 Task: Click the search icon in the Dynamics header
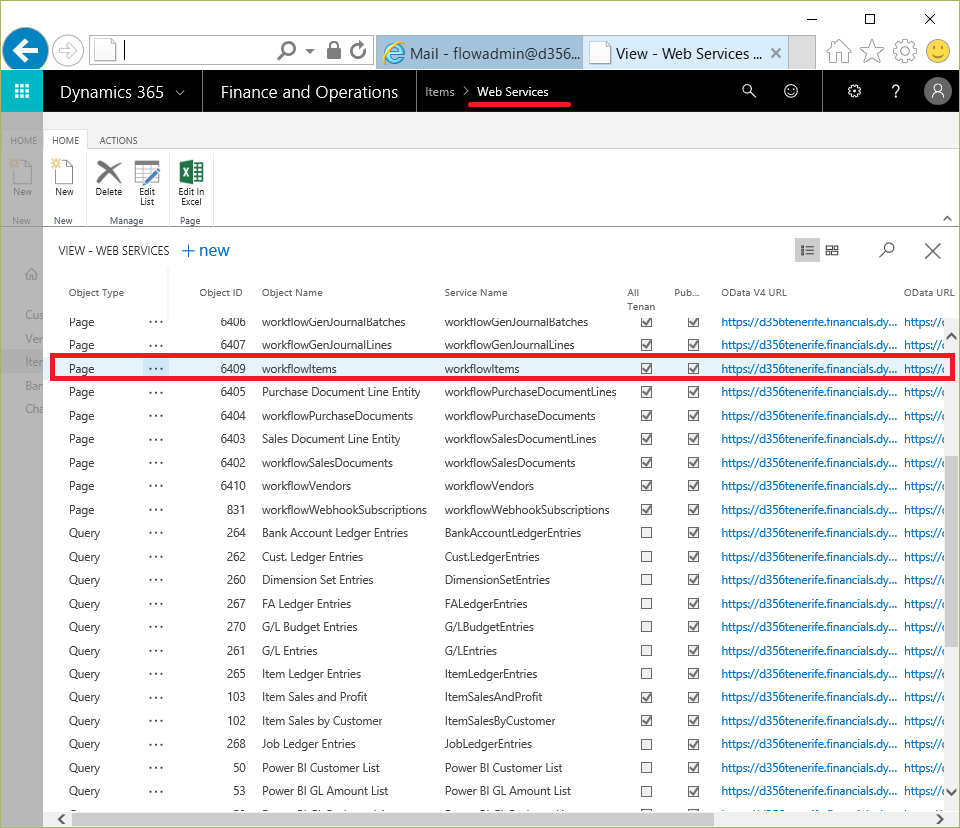[x=749, y=91]
